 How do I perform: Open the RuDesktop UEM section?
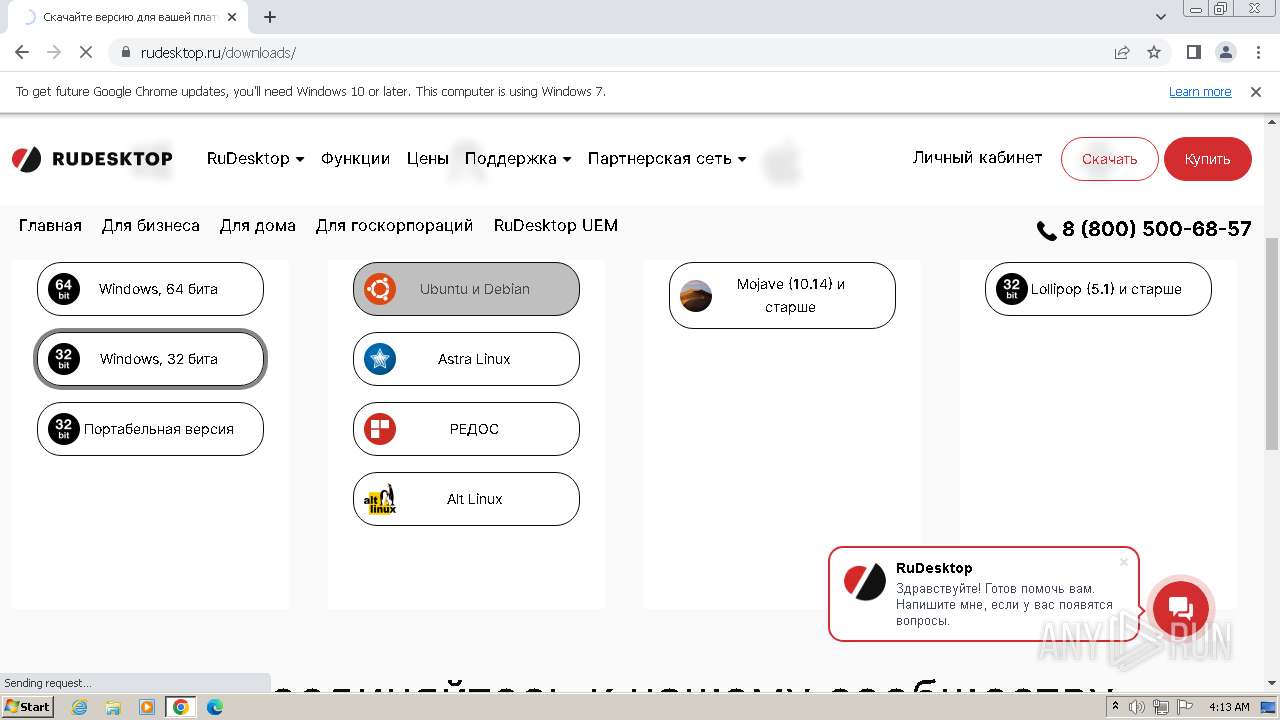click(556, 226)
